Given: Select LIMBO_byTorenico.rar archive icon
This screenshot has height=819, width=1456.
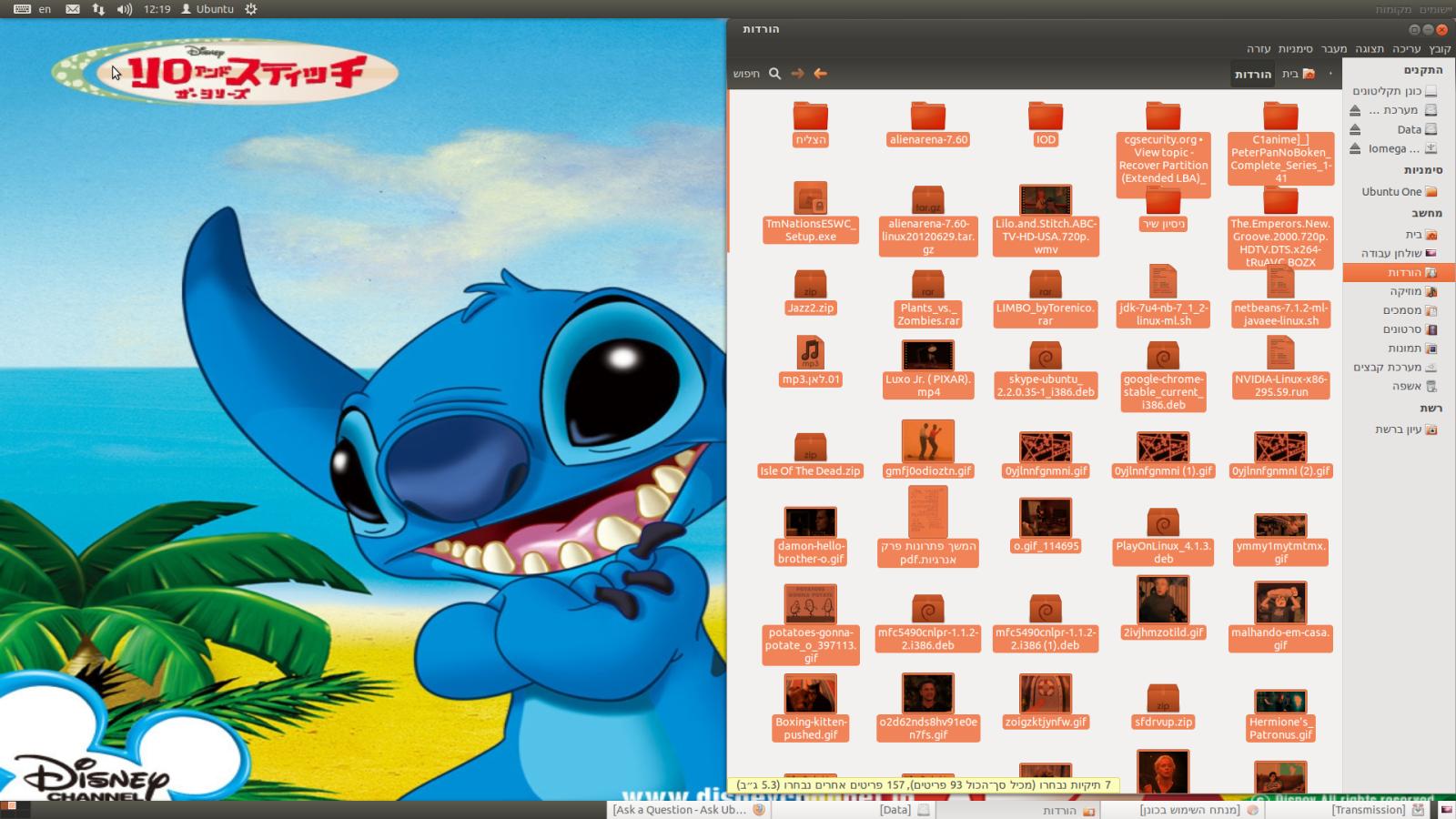Looking at the screenshot, I should tap(1046, 284).
